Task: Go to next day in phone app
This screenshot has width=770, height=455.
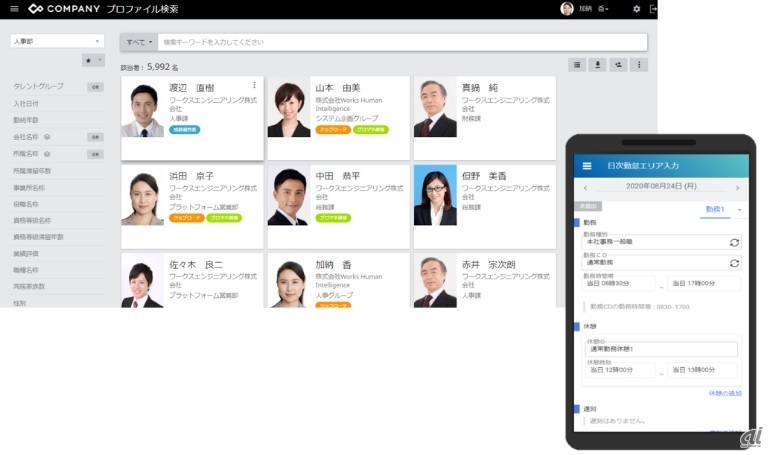Action: coord(738,188)
